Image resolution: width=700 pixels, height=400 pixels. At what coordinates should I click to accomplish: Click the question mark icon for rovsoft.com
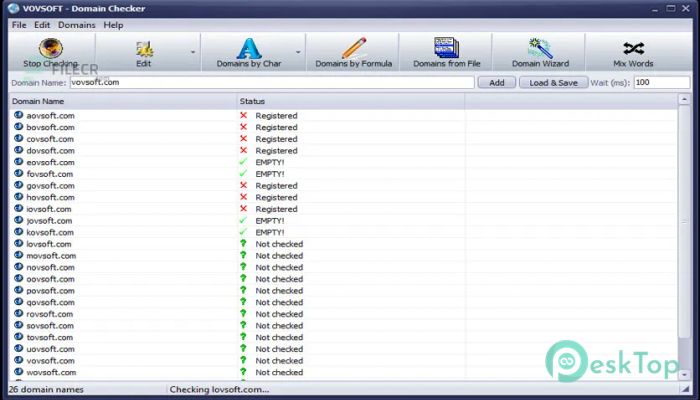pos(243,313)
